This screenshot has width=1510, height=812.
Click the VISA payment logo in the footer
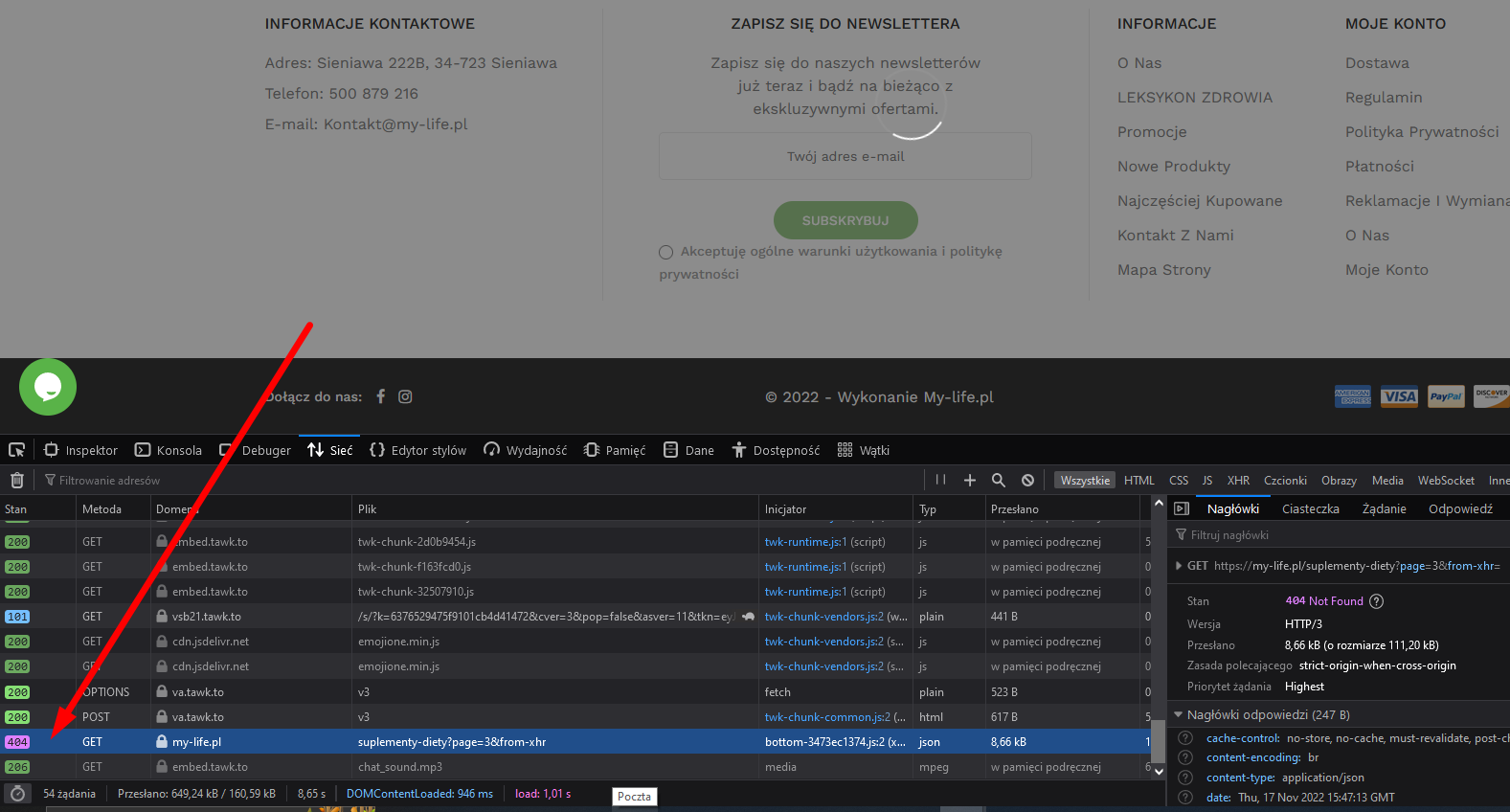[x=1399, y=396]
